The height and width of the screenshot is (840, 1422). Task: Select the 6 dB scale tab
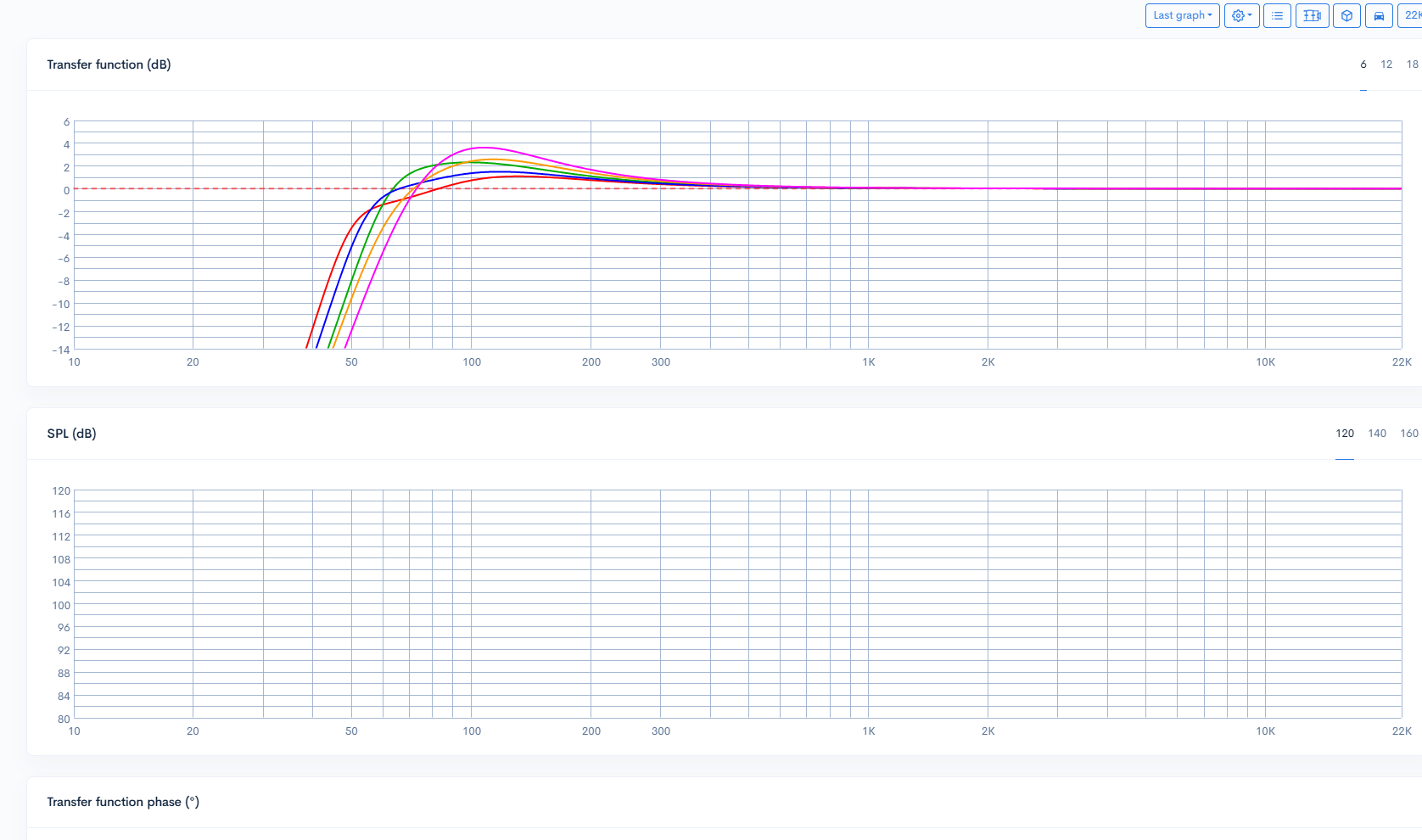coord(1363,64)
